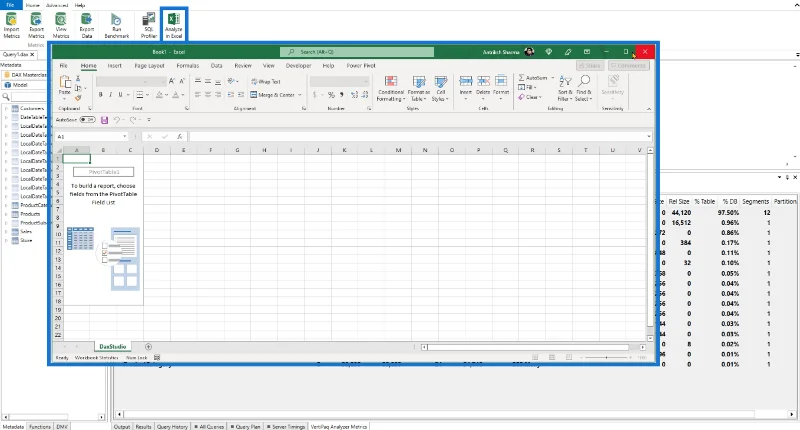Open the Data tab in Excel

coord(216,66)
